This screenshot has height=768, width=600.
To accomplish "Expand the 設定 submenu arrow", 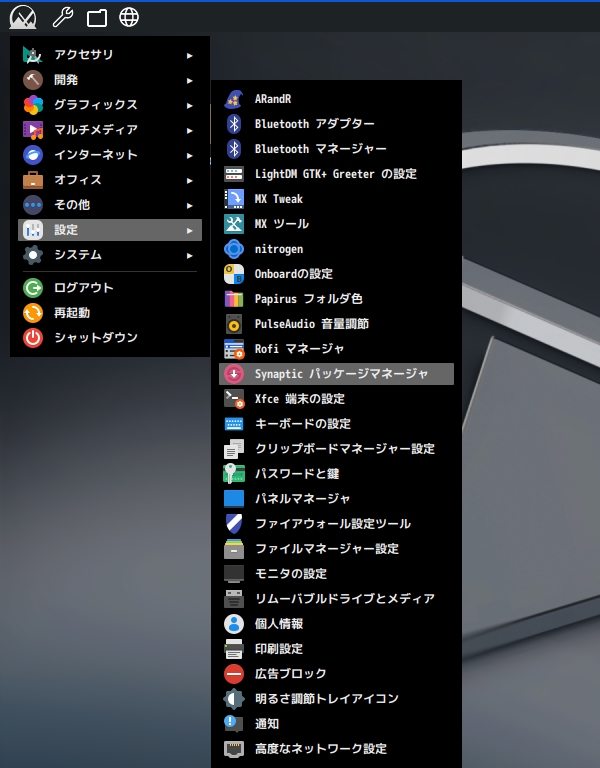I will coord(190,230).
